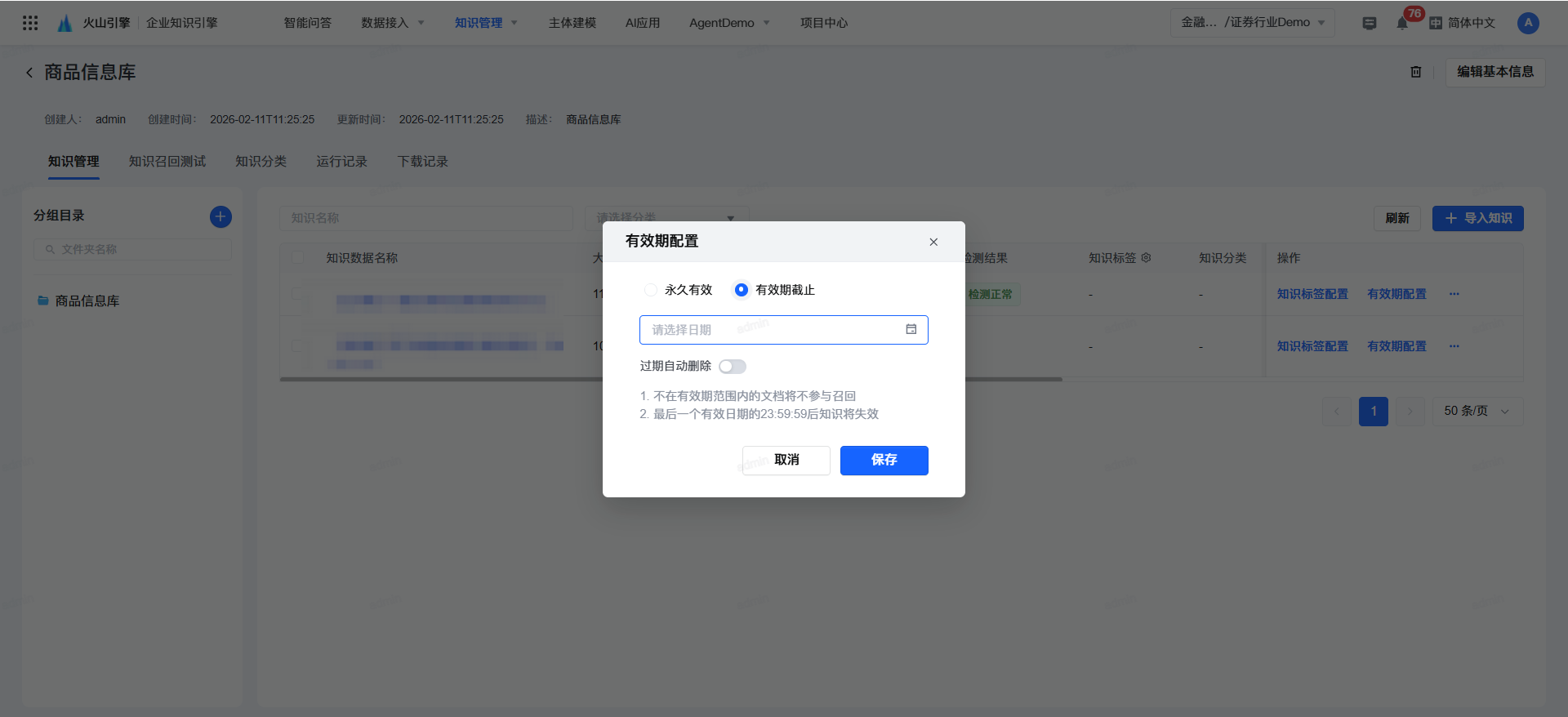Image resolution: width=1568 pixels, height=717 pixels.
Task: Expand the 数据接入 menu
Action: (x=392, y=23)
